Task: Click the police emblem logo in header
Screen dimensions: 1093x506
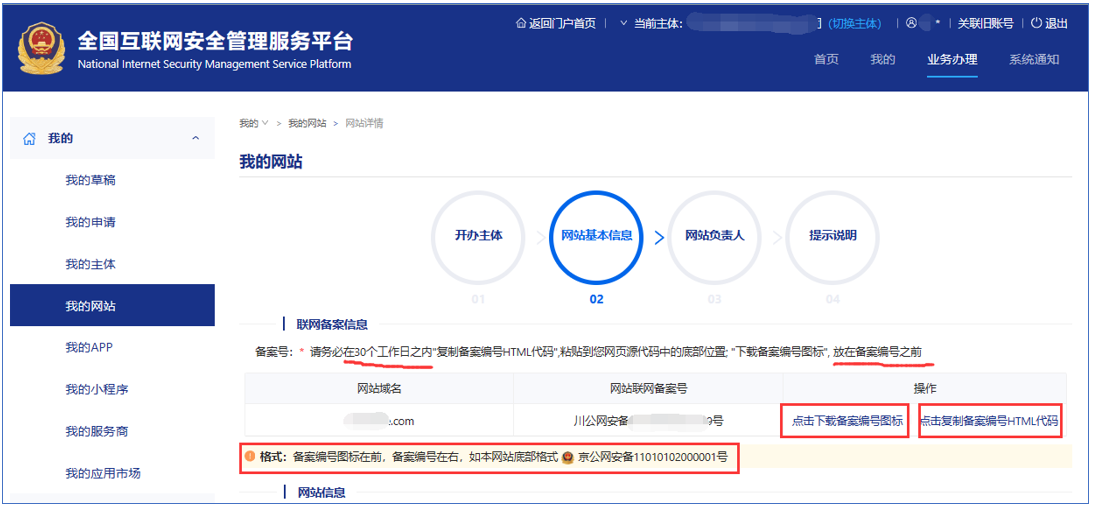Action: pyautogui.click(x=42, y=51)
